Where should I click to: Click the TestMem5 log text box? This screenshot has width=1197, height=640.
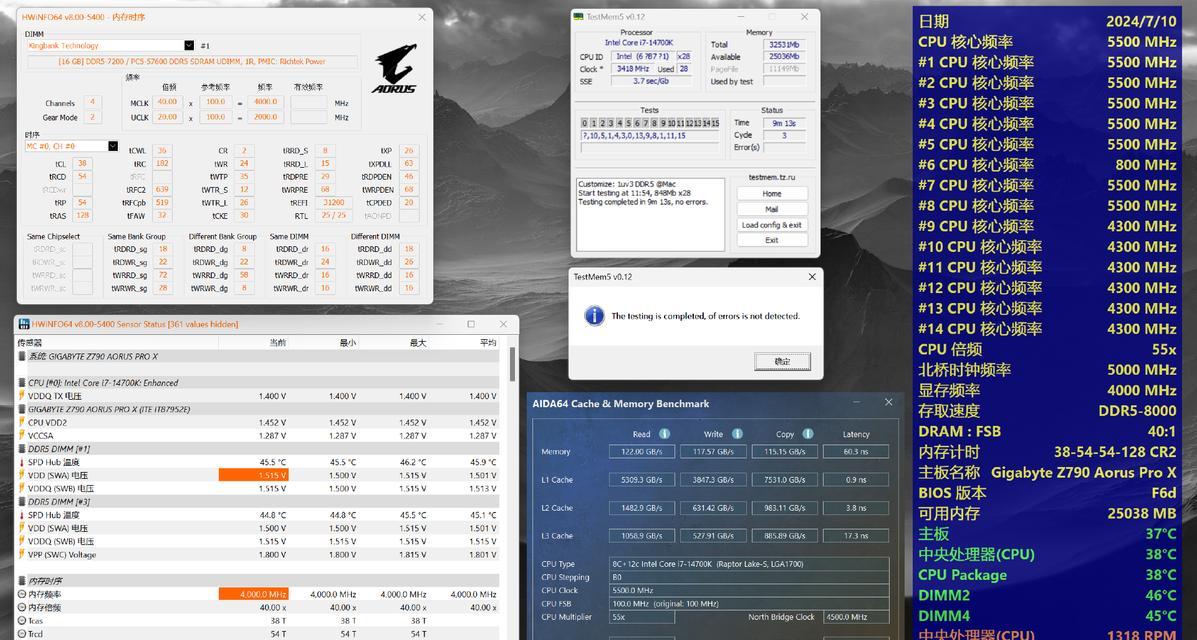[x=650, y=215]
